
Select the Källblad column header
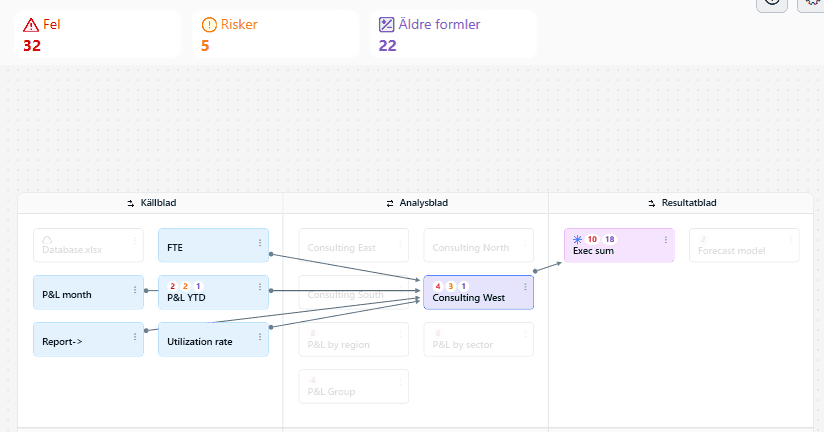tap(151, 203)
